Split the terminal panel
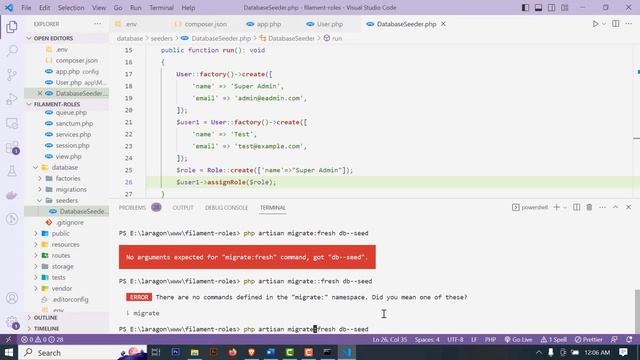This screenshot has height=360, width=640. [576, 207]
